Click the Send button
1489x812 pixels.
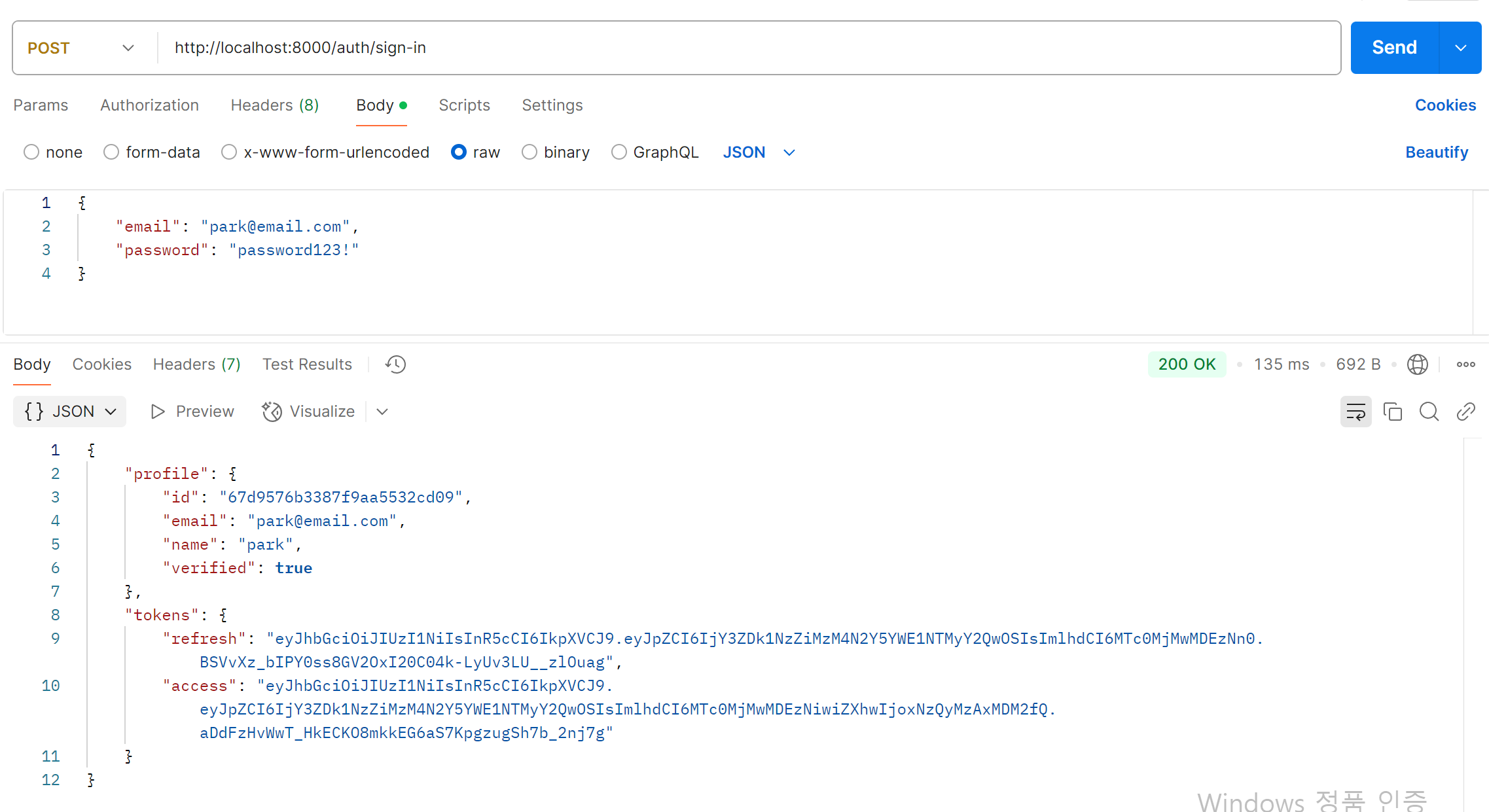[1394, 48]
